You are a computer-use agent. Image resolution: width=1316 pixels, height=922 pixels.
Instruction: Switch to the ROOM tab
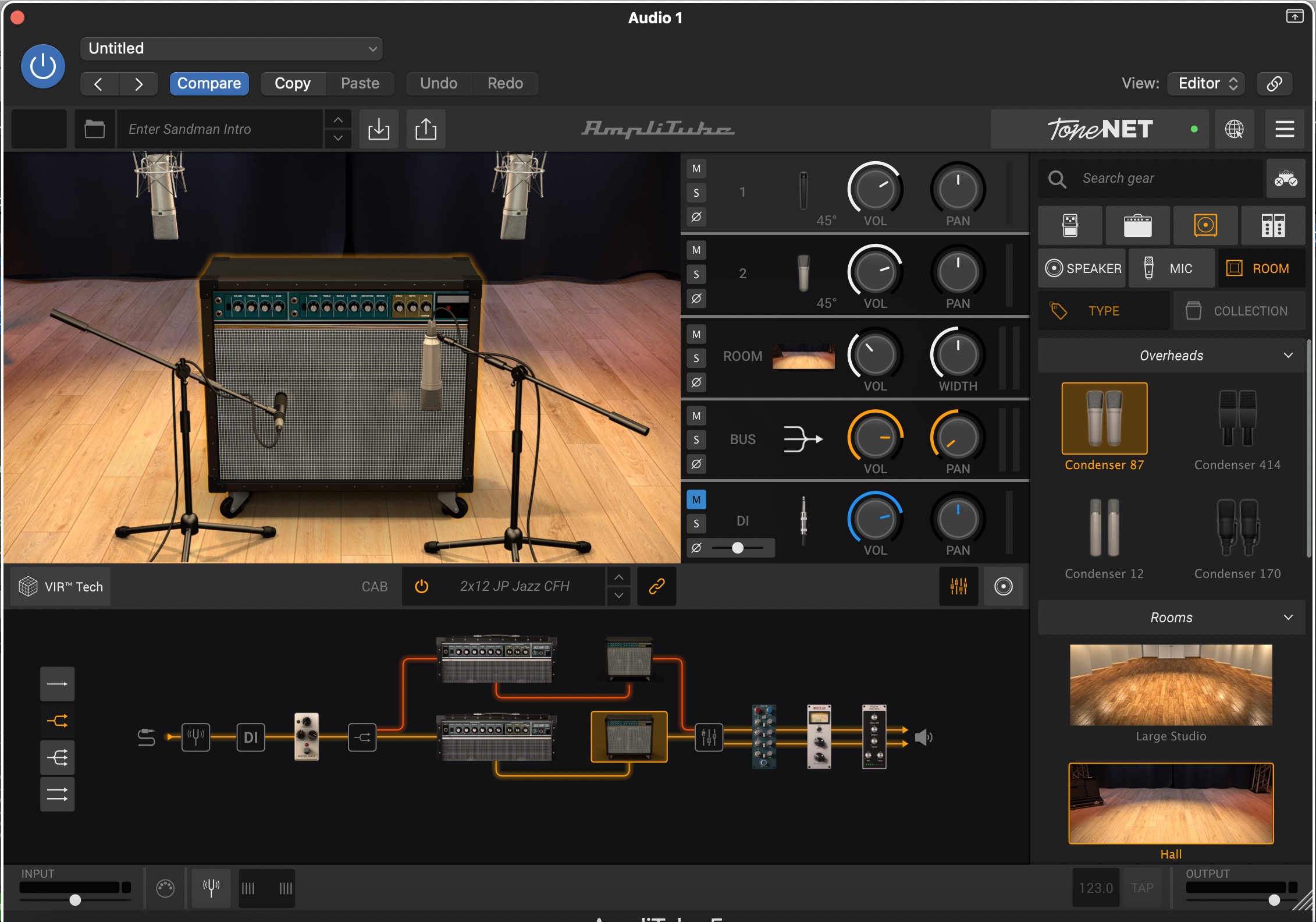pos(1261,268)
